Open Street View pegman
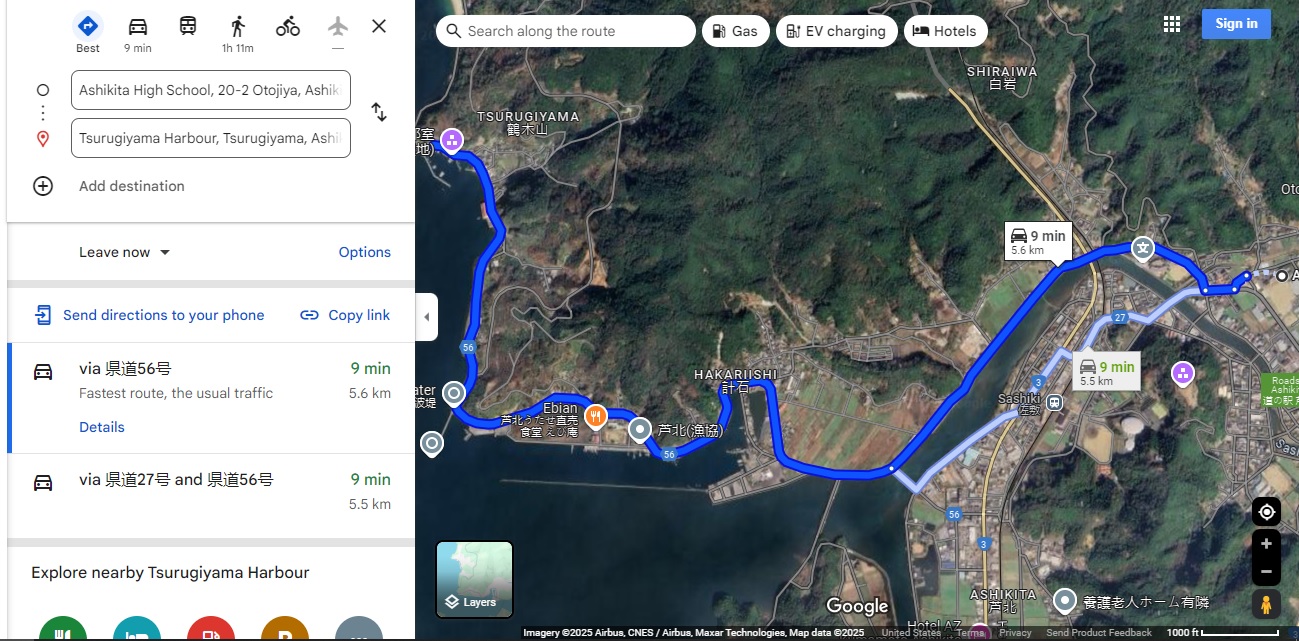 click(x=1266, y=604)
